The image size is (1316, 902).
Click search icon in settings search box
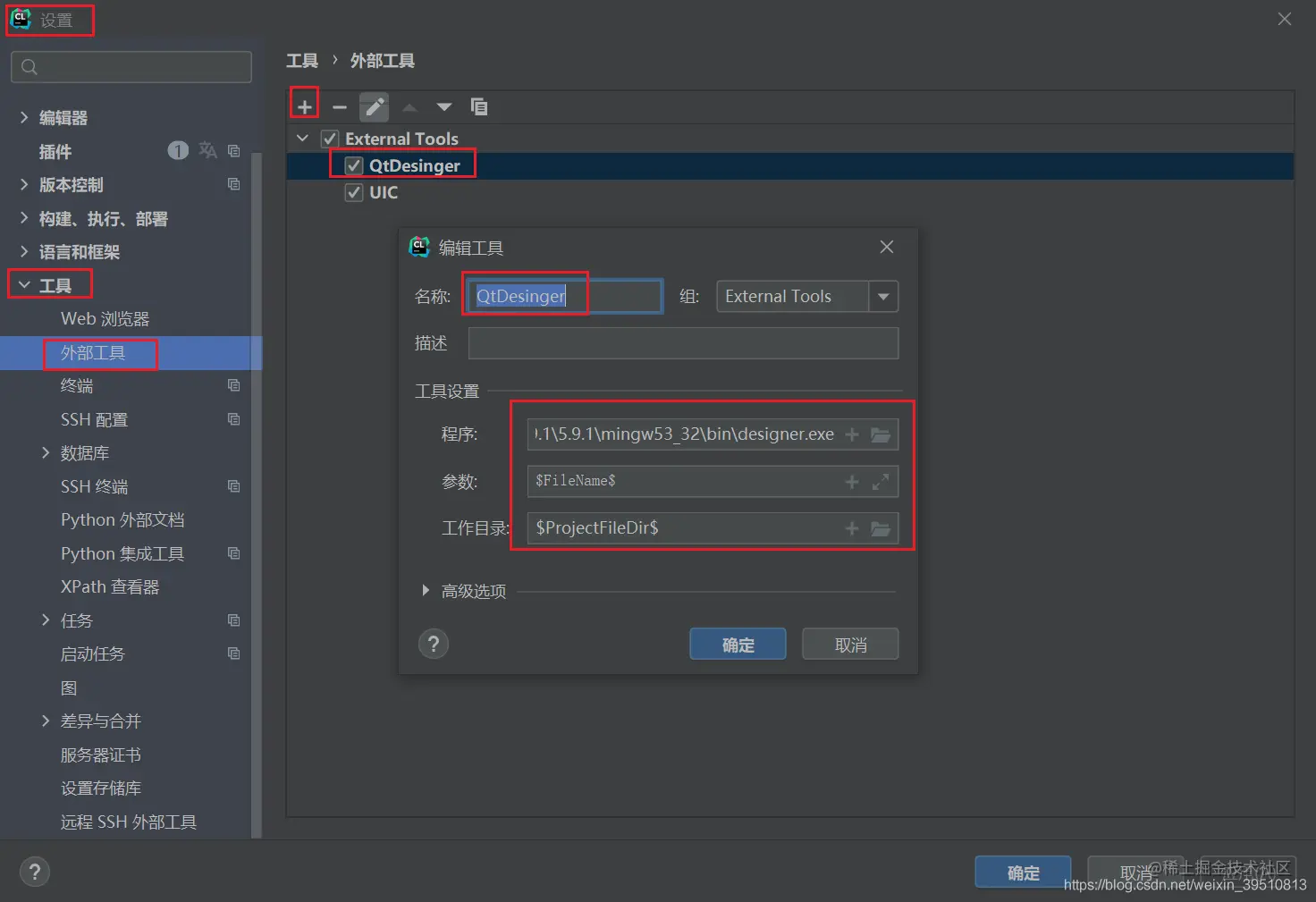click(x=30, y=67)
